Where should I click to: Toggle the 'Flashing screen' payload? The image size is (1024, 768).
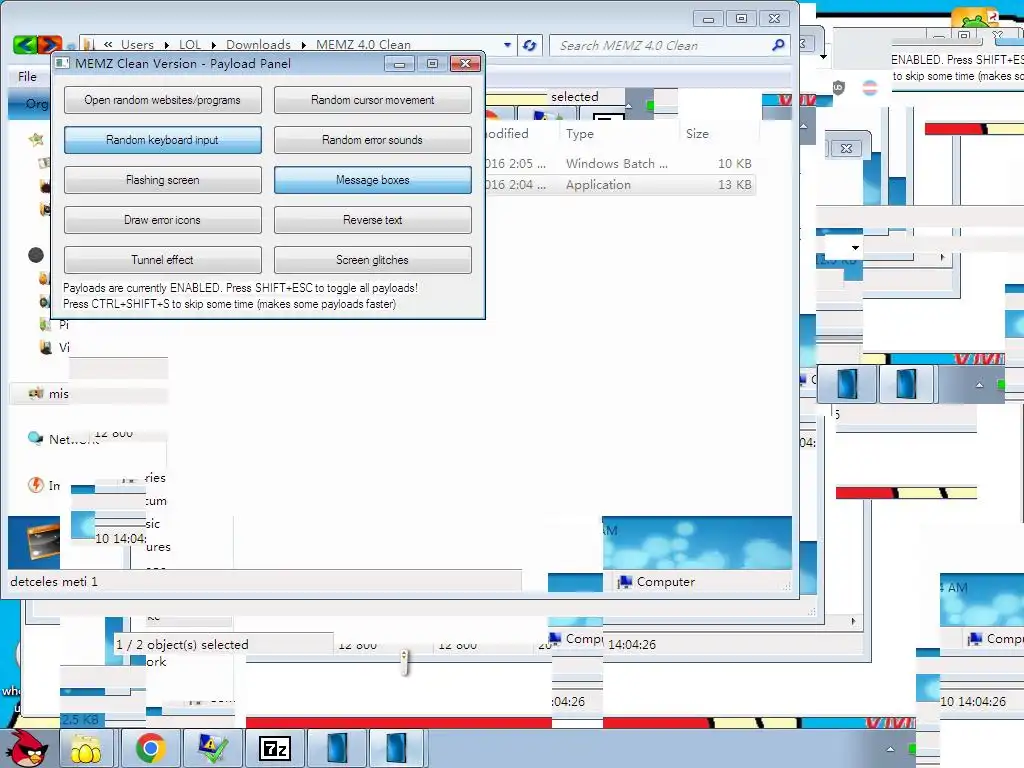point(163,180)
